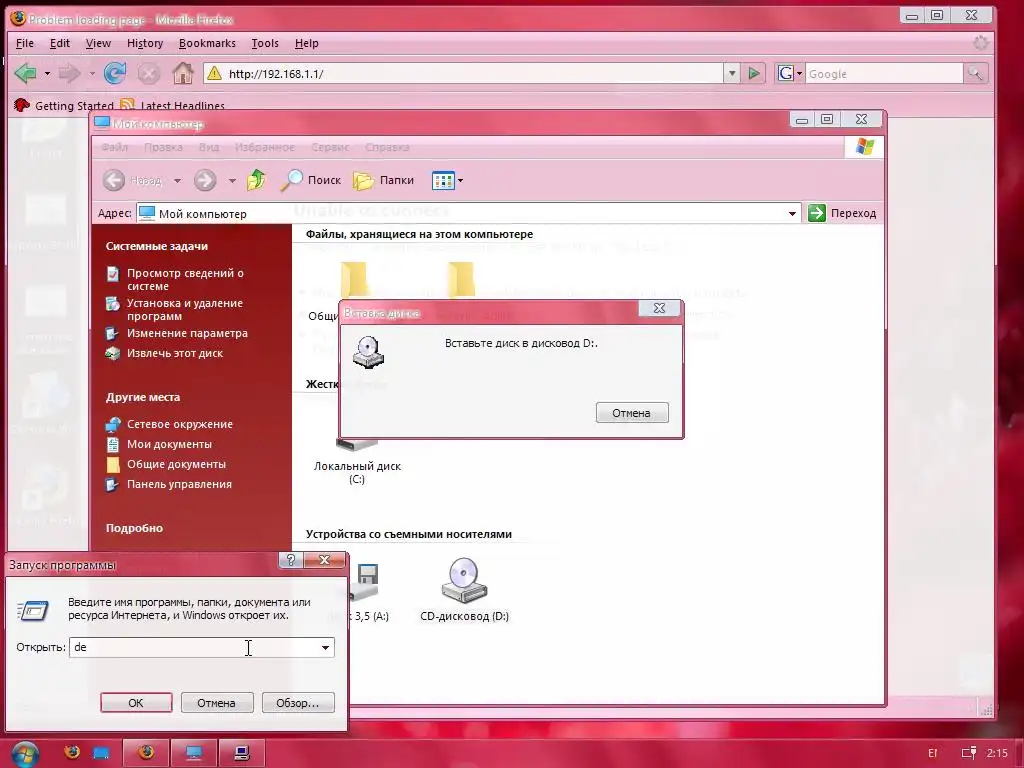Click Отмена in Run dialog
The width and height of the screenshot is (1024, 768).
pyautogui.click(x=216, y=703)
